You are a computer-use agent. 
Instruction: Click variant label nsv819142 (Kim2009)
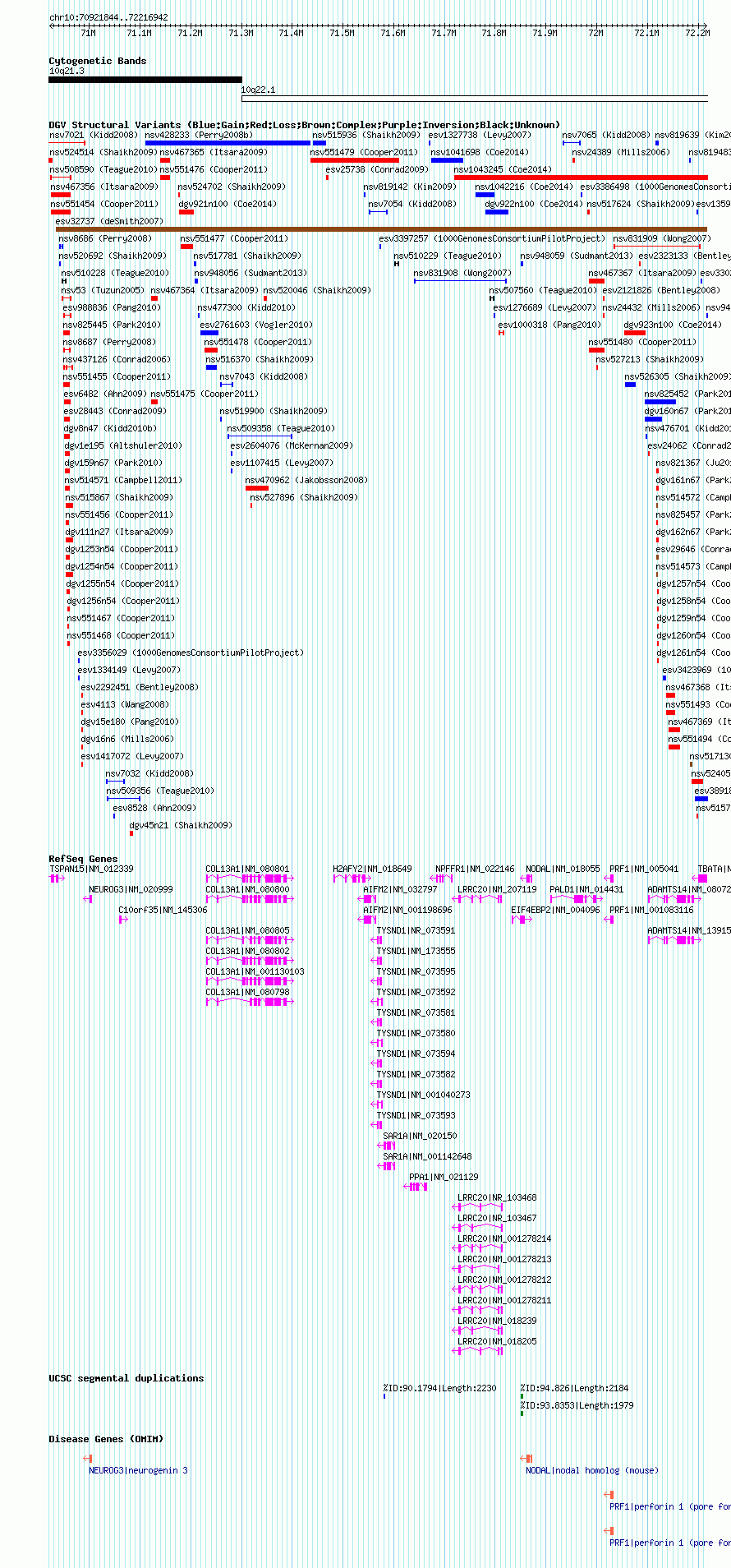click(x=410, y=187)
